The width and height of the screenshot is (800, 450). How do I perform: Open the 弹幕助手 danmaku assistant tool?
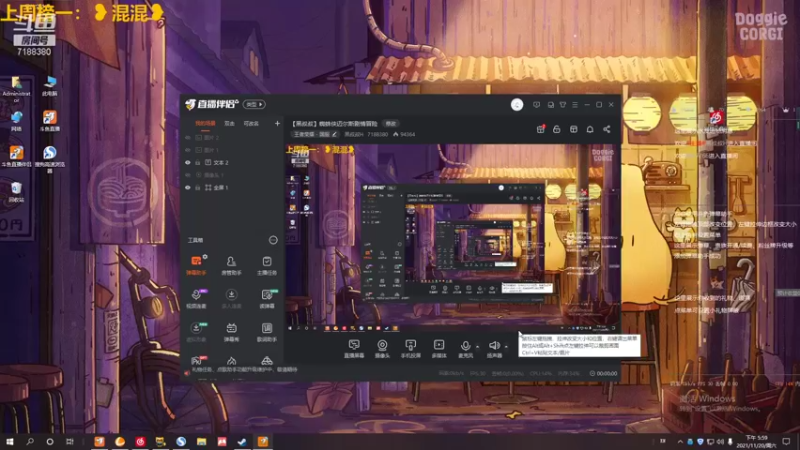point(196,266)
